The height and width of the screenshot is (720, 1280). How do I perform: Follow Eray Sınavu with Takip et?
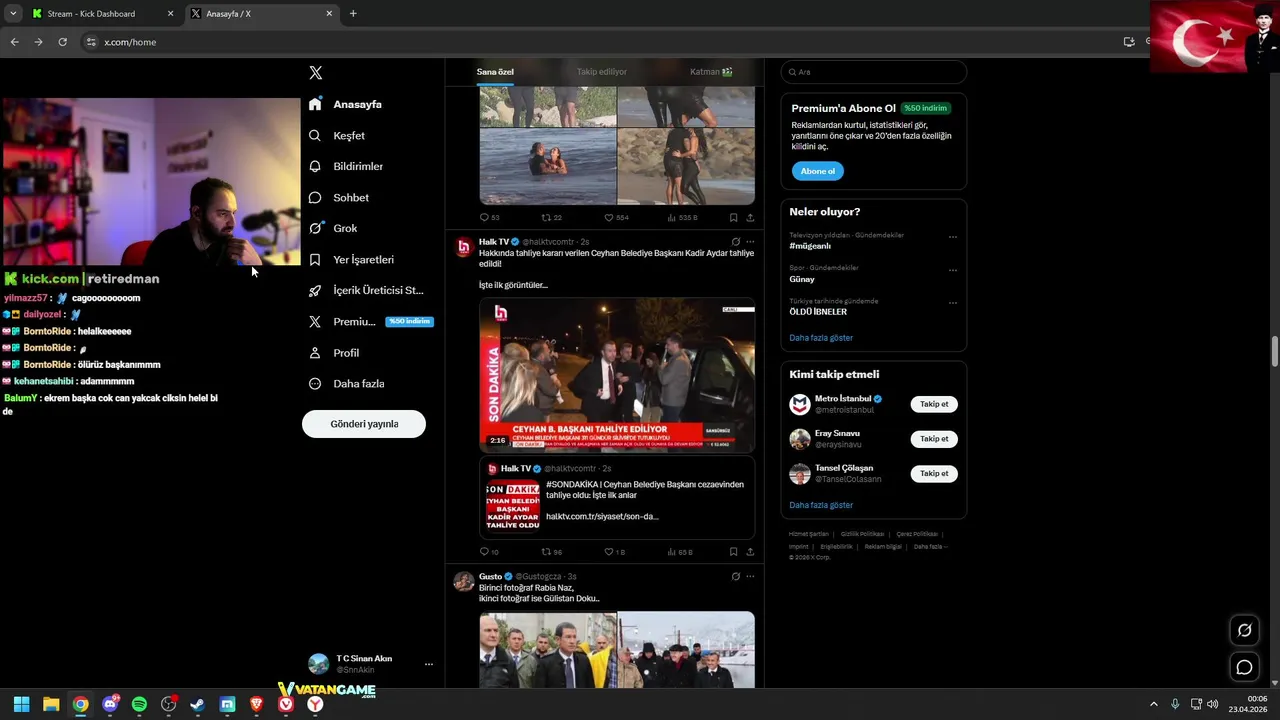click(934, 439)
